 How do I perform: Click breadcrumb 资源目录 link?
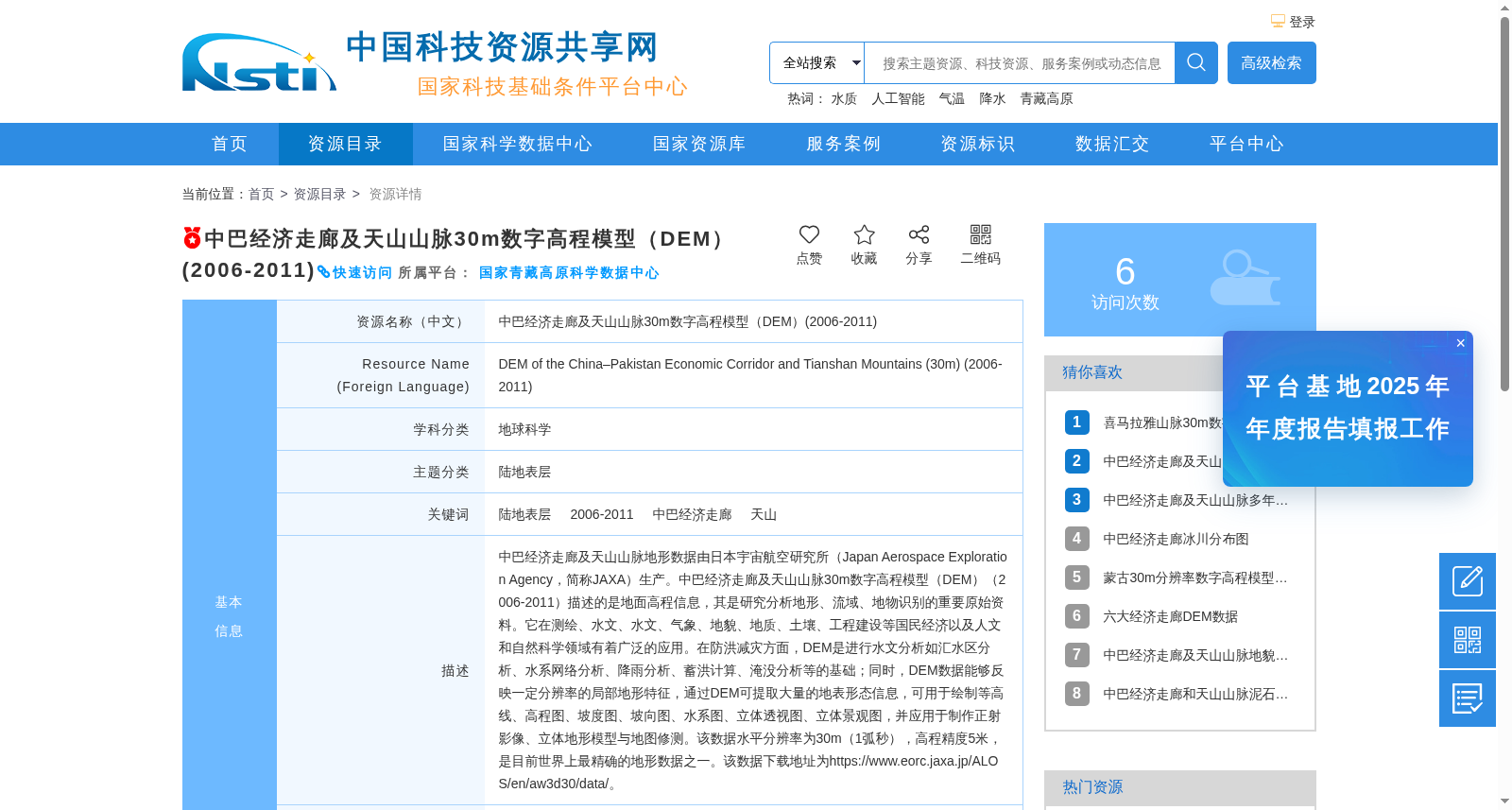coord(319,194)
